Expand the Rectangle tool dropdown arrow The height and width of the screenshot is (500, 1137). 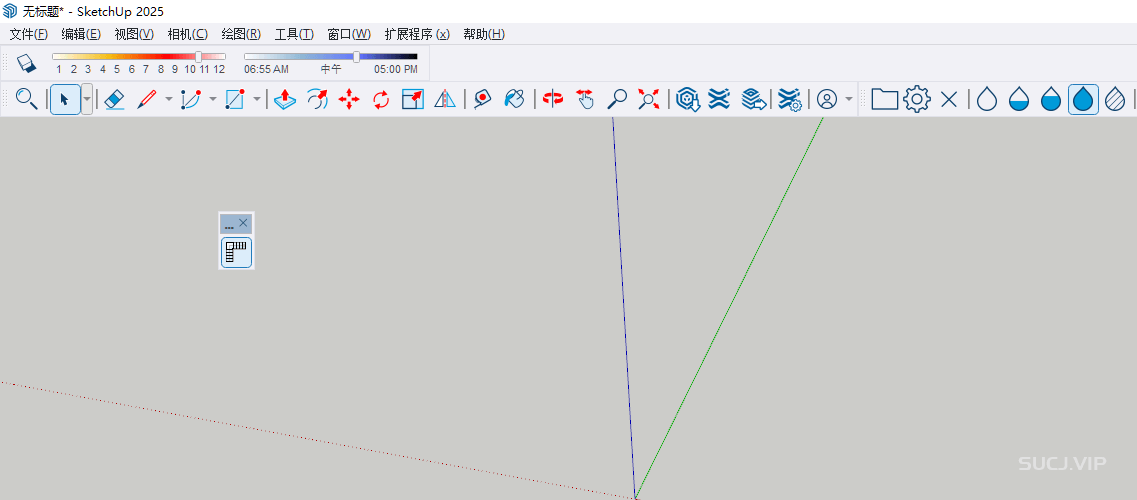[256, 99]
